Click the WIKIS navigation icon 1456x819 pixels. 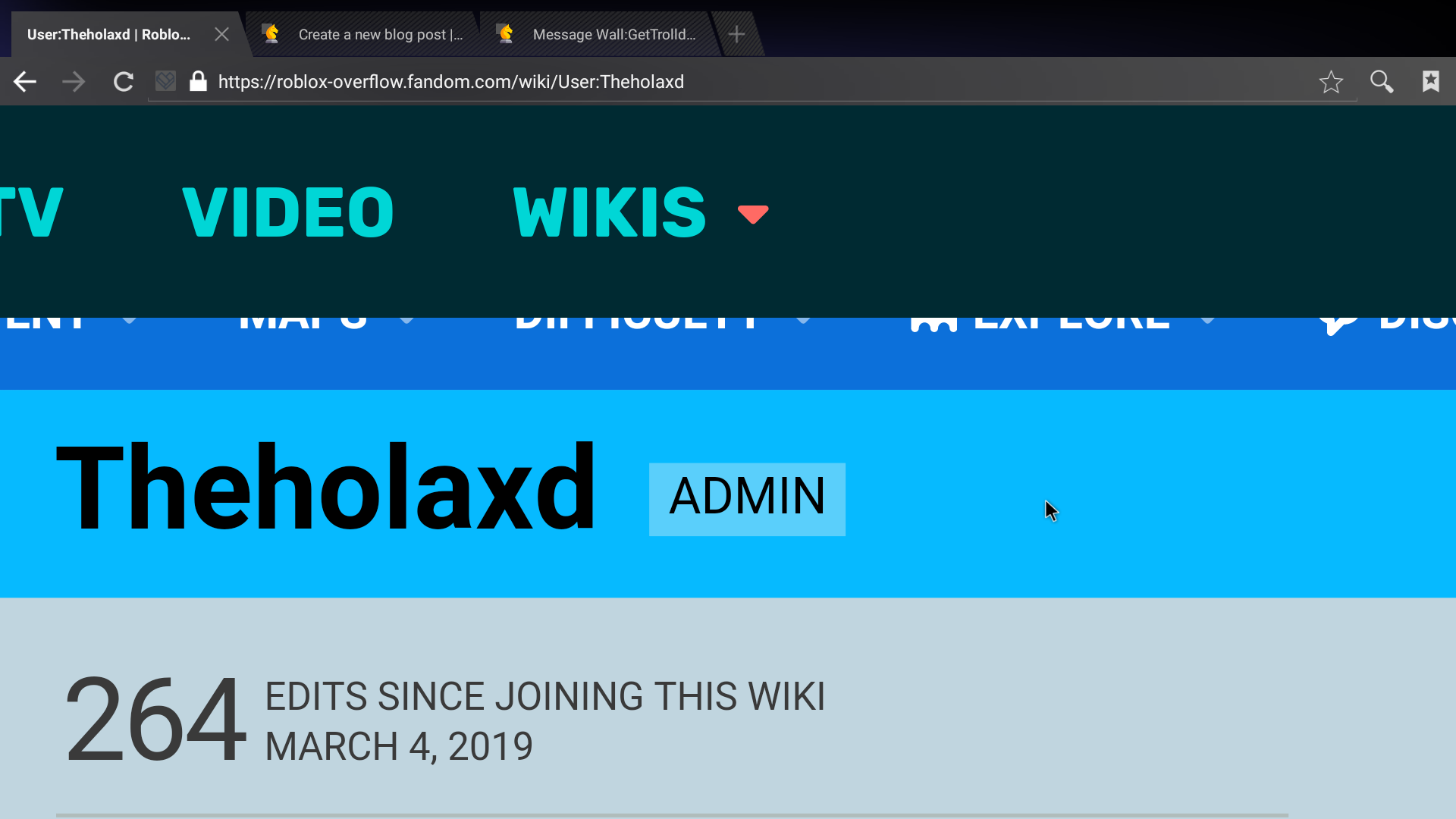[x=755, y=213]
